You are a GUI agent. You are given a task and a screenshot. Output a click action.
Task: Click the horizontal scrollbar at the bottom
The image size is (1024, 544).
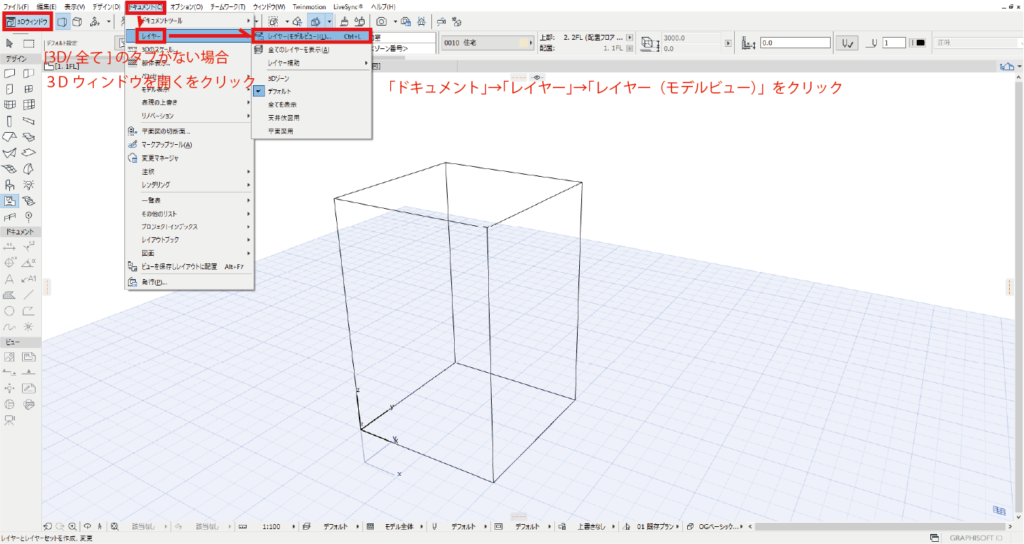[882, 526]
